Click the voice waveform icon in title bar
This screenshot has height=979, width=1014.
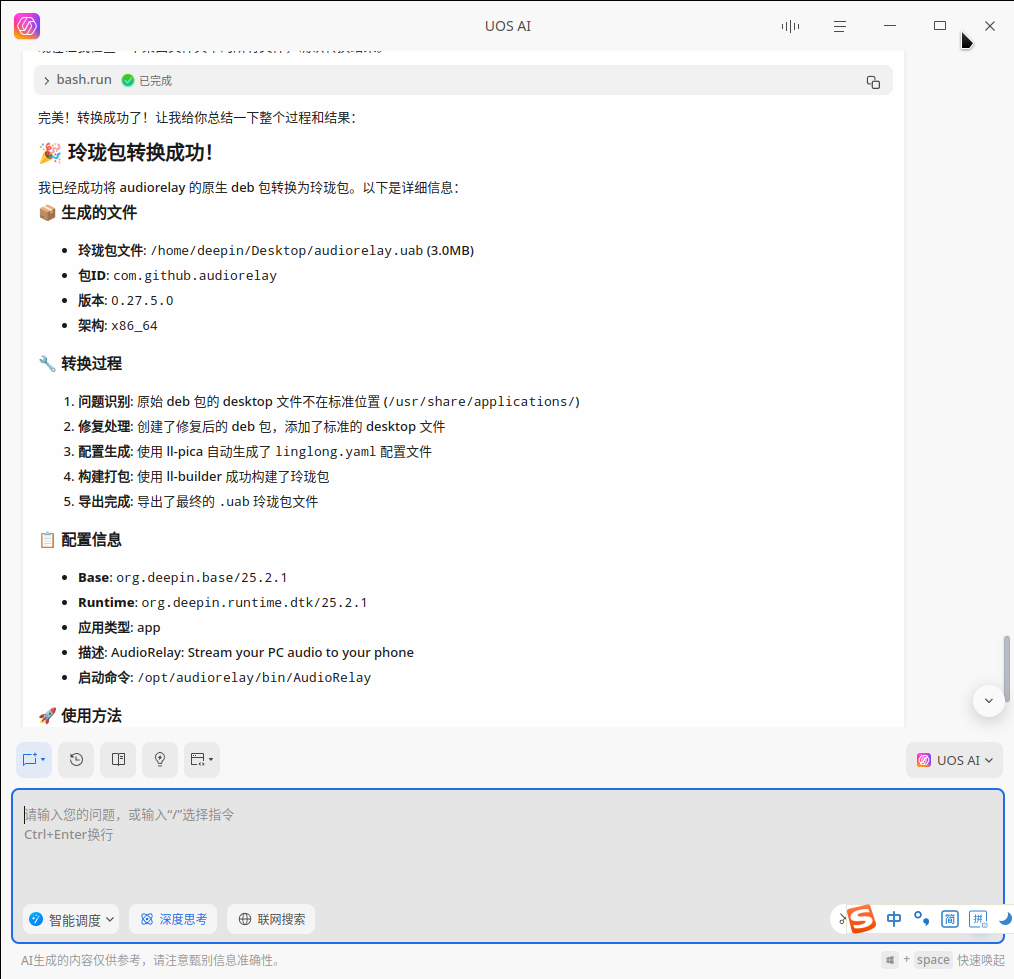790,27
